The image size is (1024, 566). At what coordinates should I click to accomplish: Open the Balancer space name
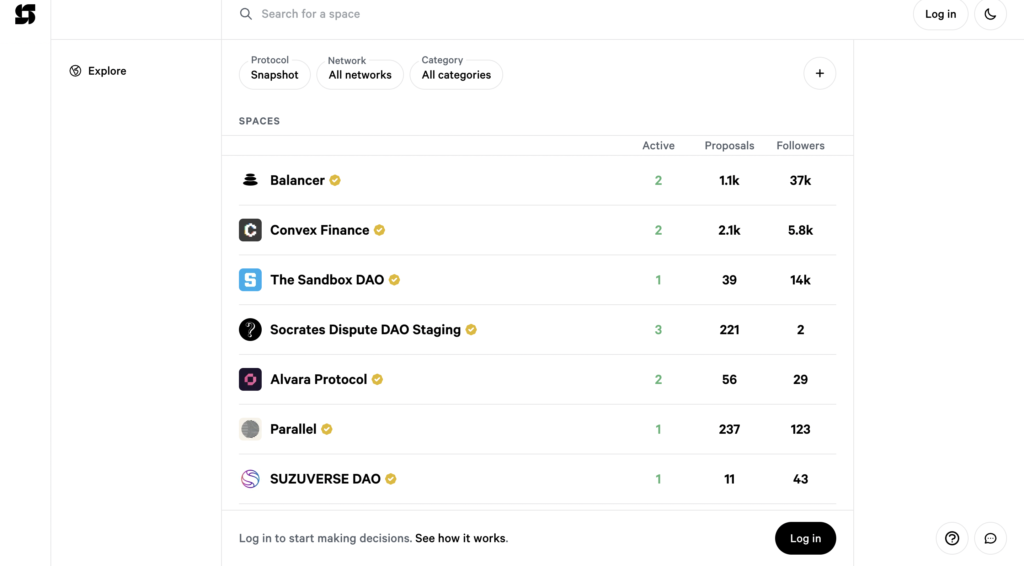pyautogui.click(x=297, y=180)
